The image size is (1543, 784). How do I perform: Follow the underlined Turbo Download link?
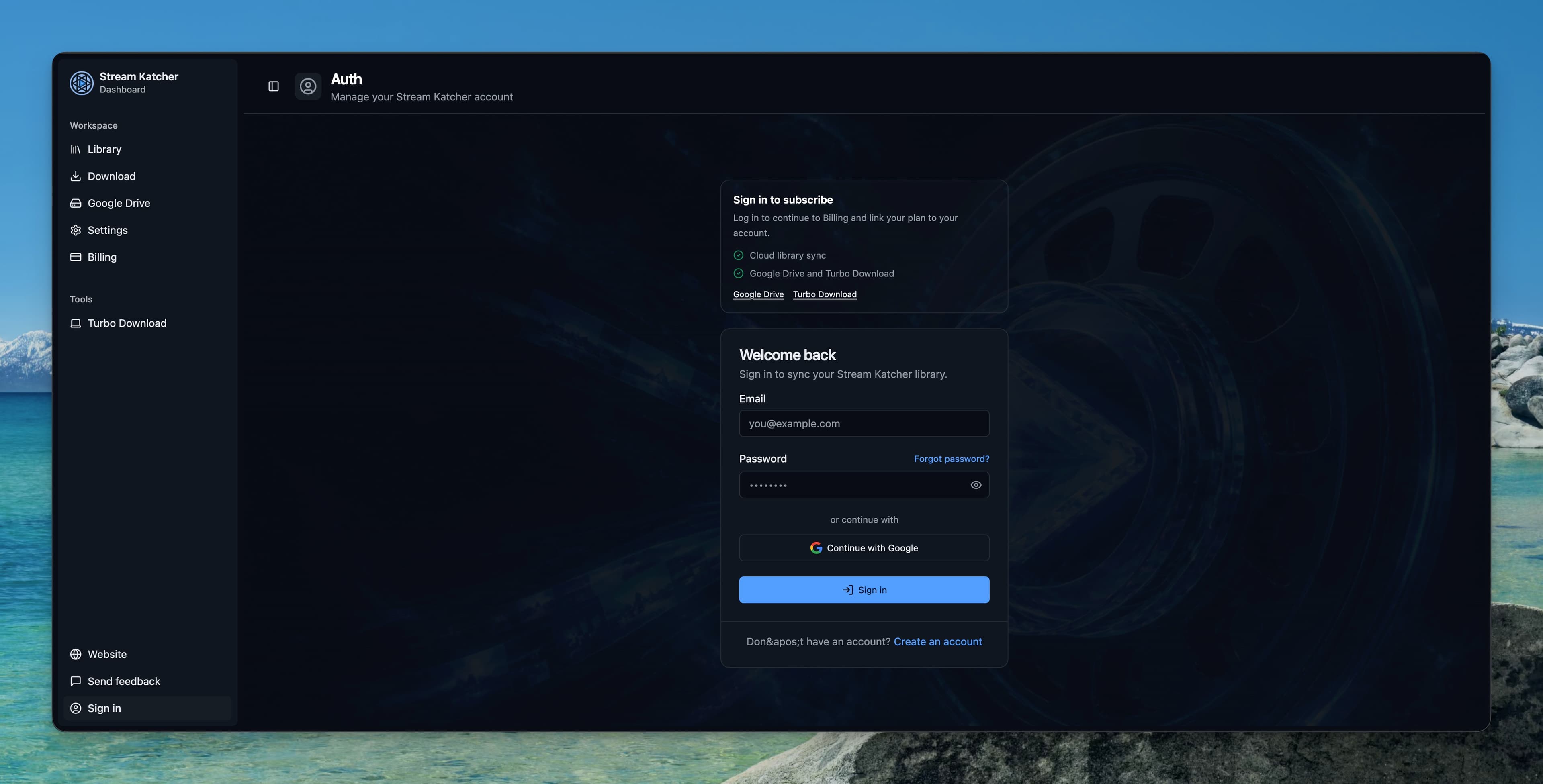point(825,294)
